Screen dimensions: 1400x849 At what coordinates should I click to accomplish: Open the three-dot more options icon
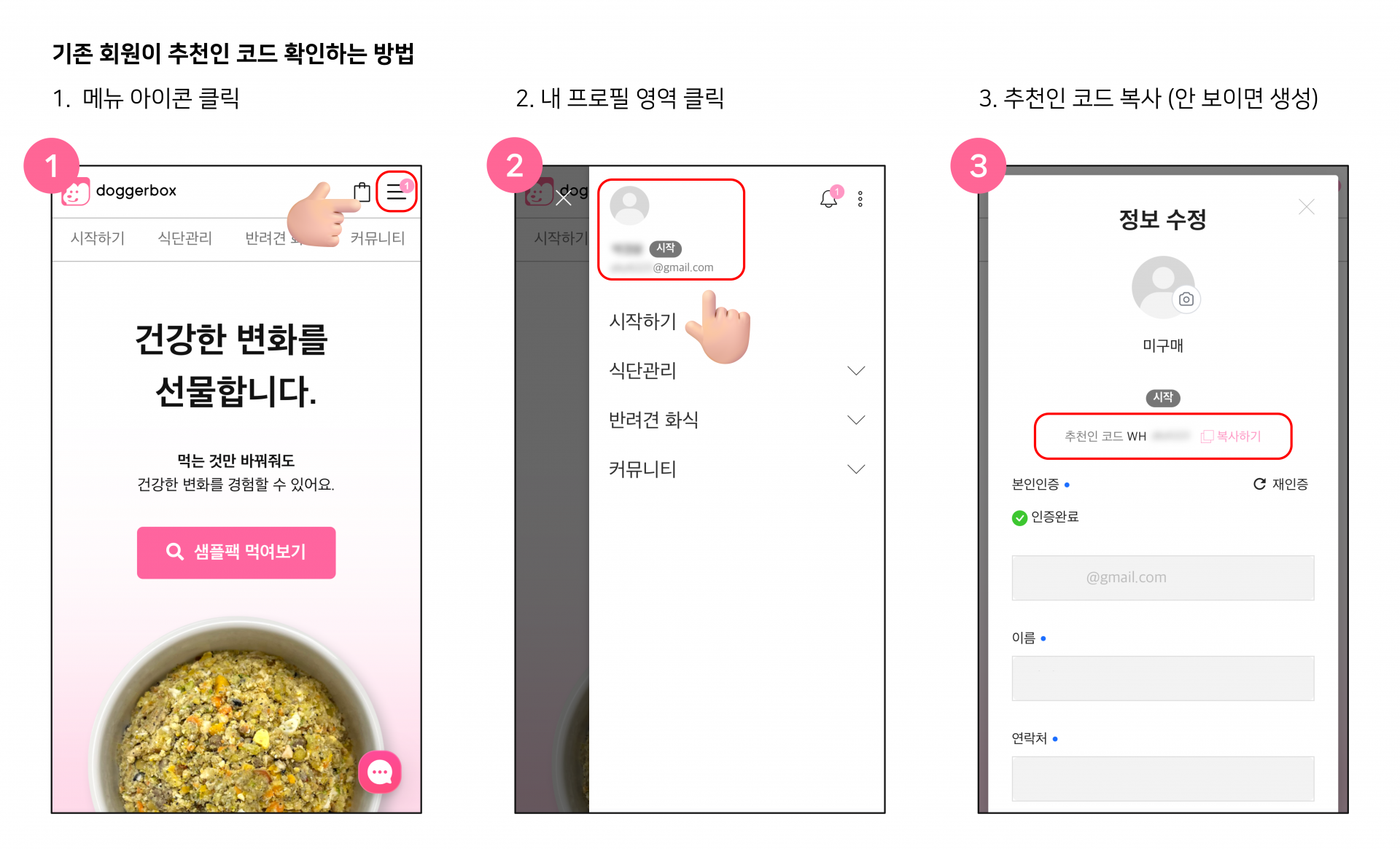point(860,199)
